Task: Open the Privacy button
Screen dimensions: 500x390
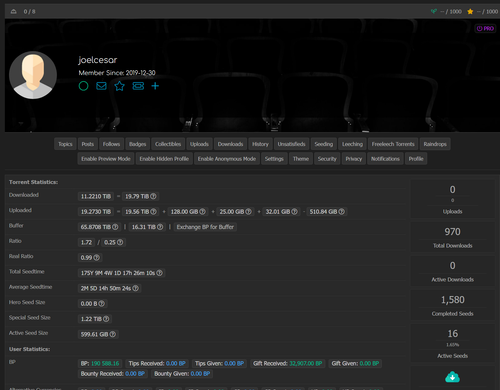Action: click(x=354, y=159)
